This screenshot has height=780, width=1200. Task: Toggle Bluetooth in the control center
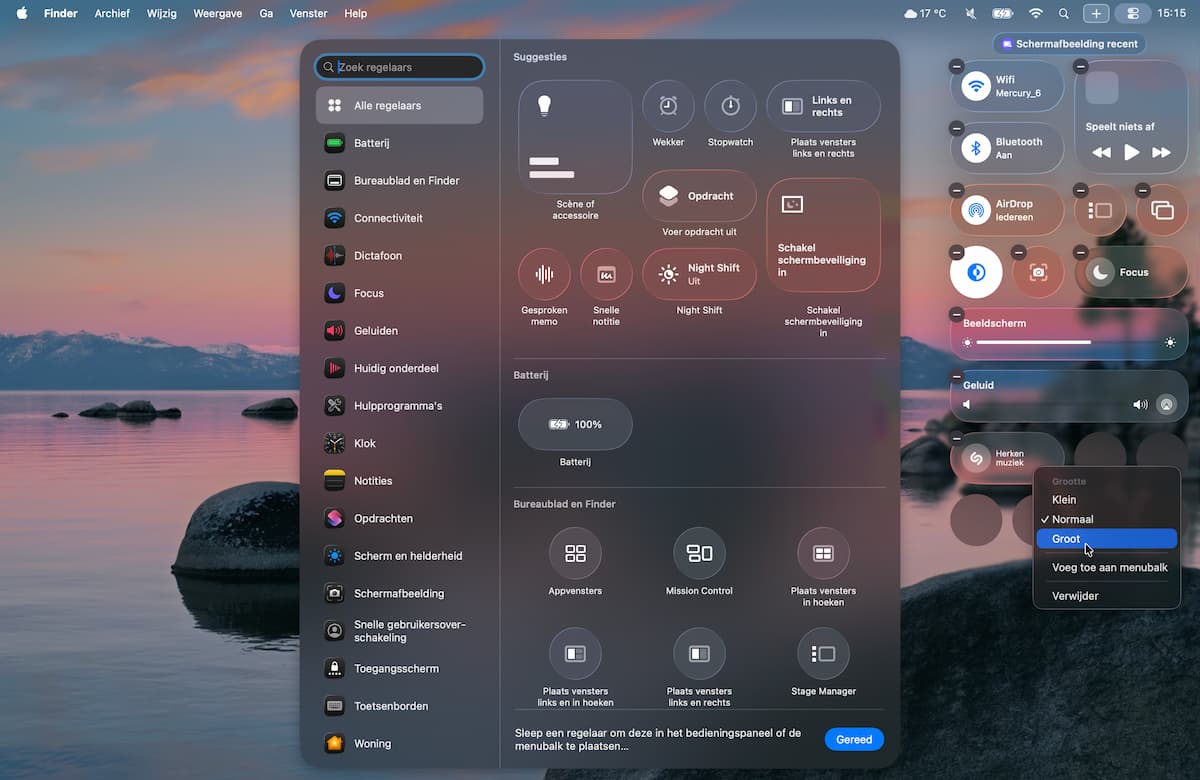tap(976, 148)
